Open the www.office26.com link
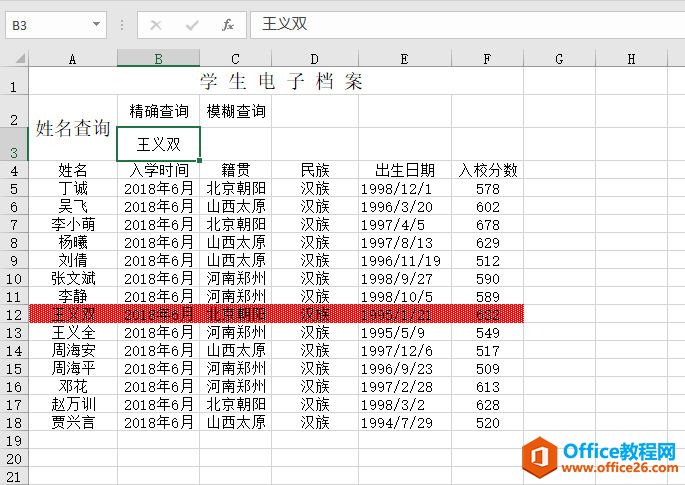The height and width of the screenshot is (485, 685). pyautogui.click(x=620, y=470)
